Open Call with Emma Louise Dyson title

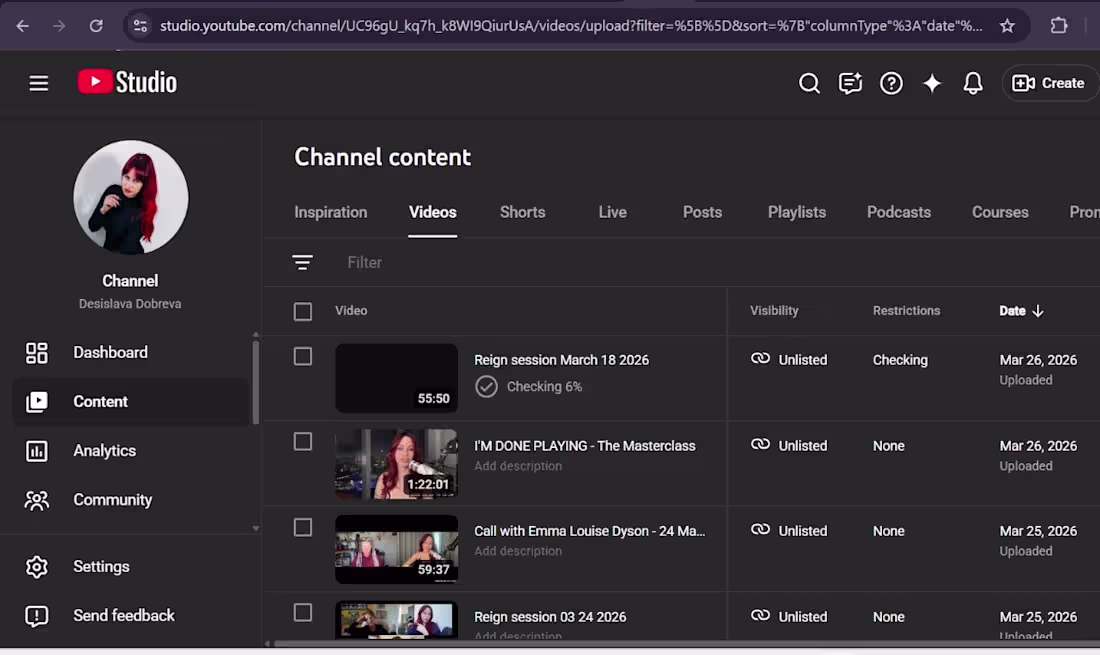(589, 531)
